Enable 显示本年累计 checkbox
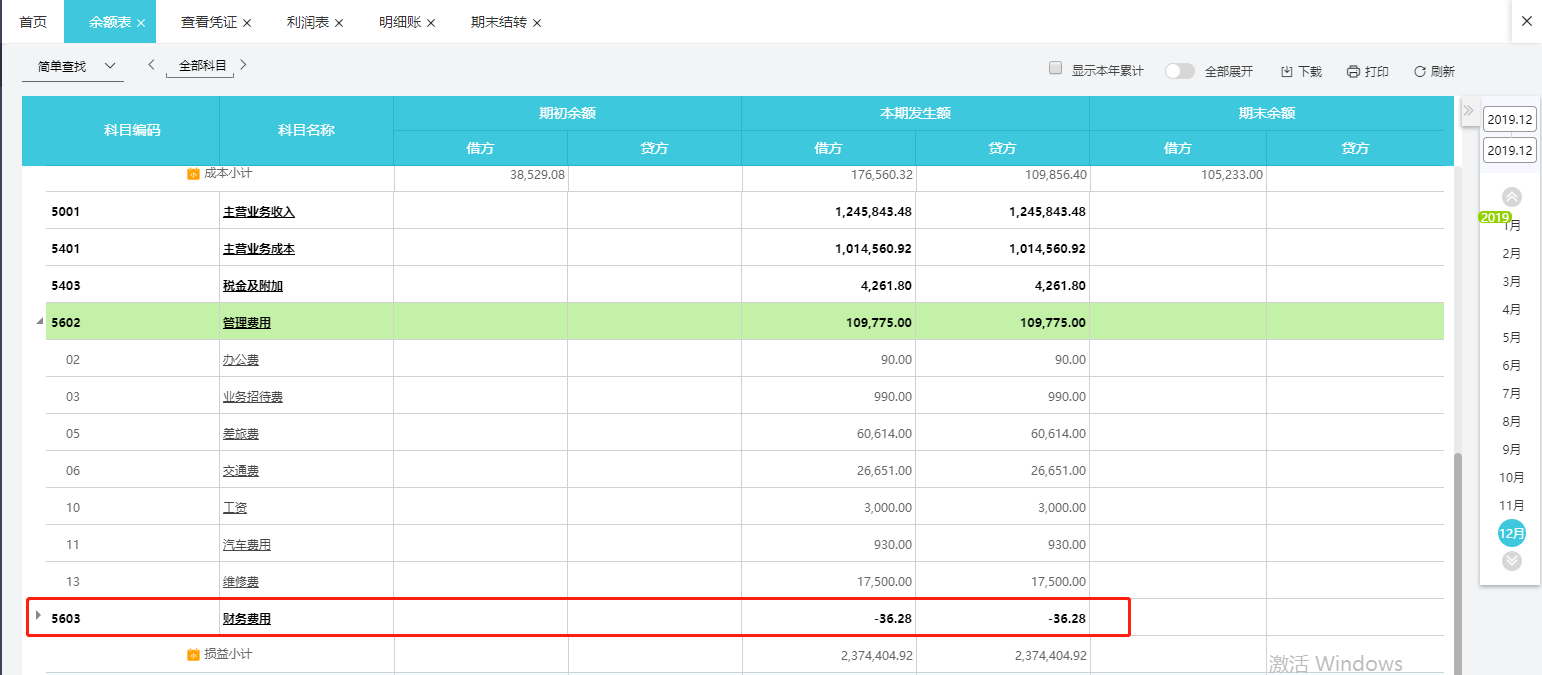The height and width of the screenshot is (675, 1542). tap(1055, 68)
